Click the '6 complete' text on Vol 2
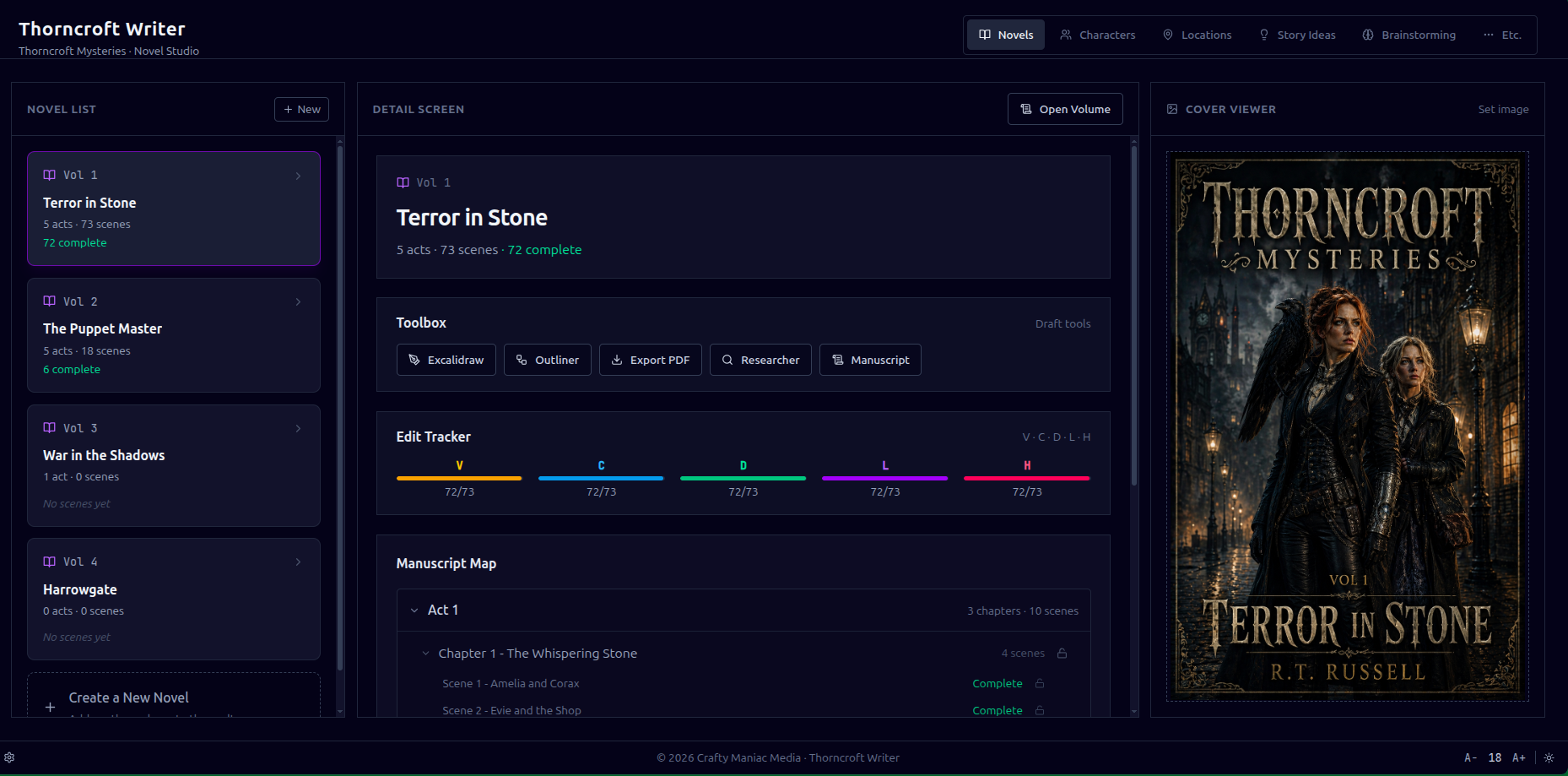 pyautogui.click(x=72, y=369)
